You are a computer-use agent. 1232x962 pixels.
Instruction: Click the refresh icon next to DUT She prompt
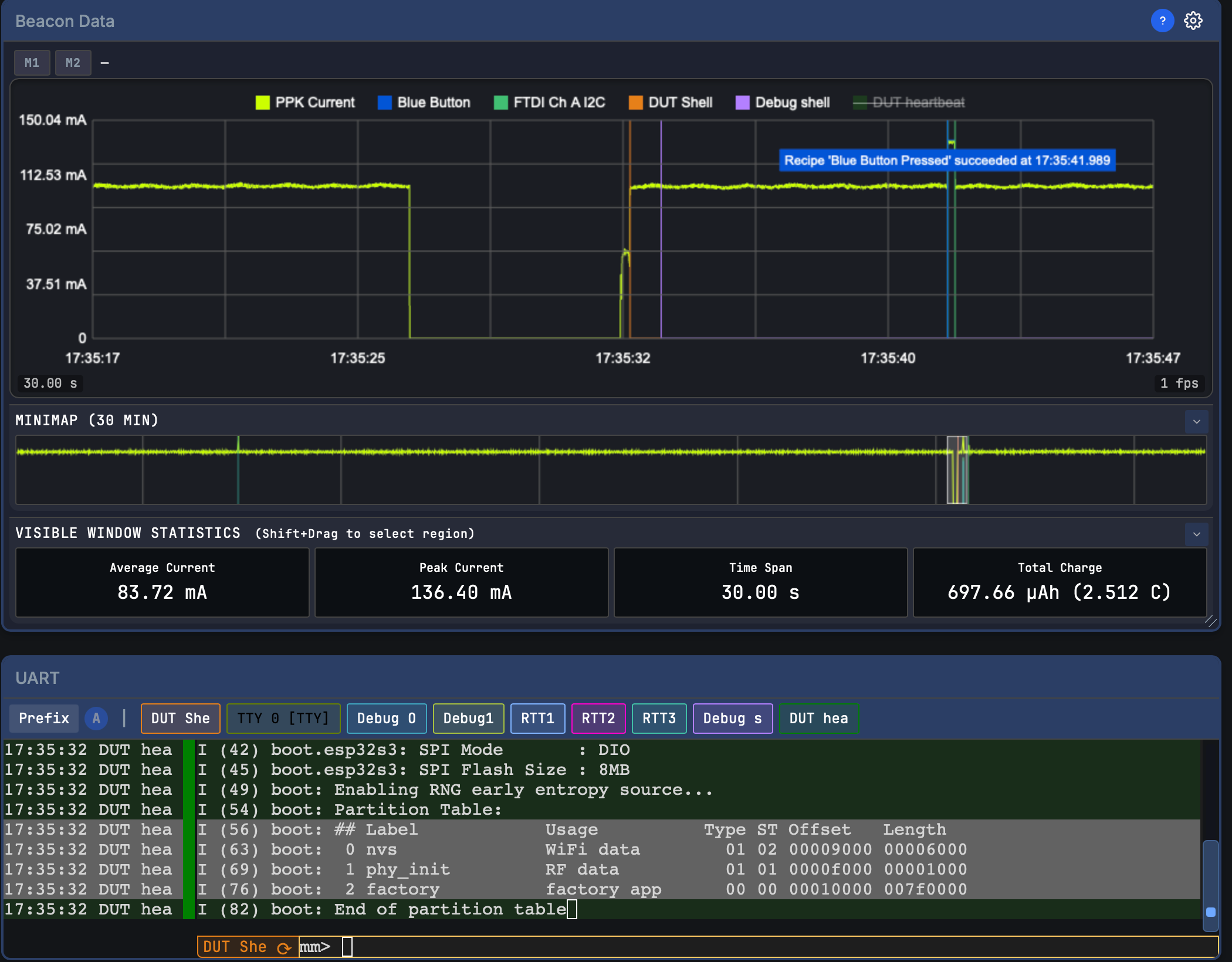(x=284, y=947)
